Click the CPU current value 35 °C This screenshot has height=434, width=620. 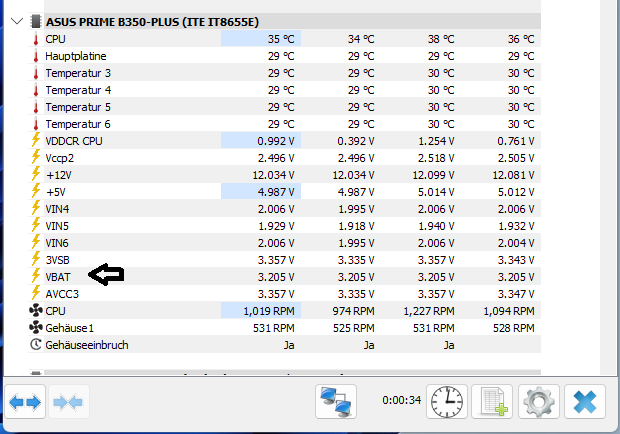click(281, 39)
